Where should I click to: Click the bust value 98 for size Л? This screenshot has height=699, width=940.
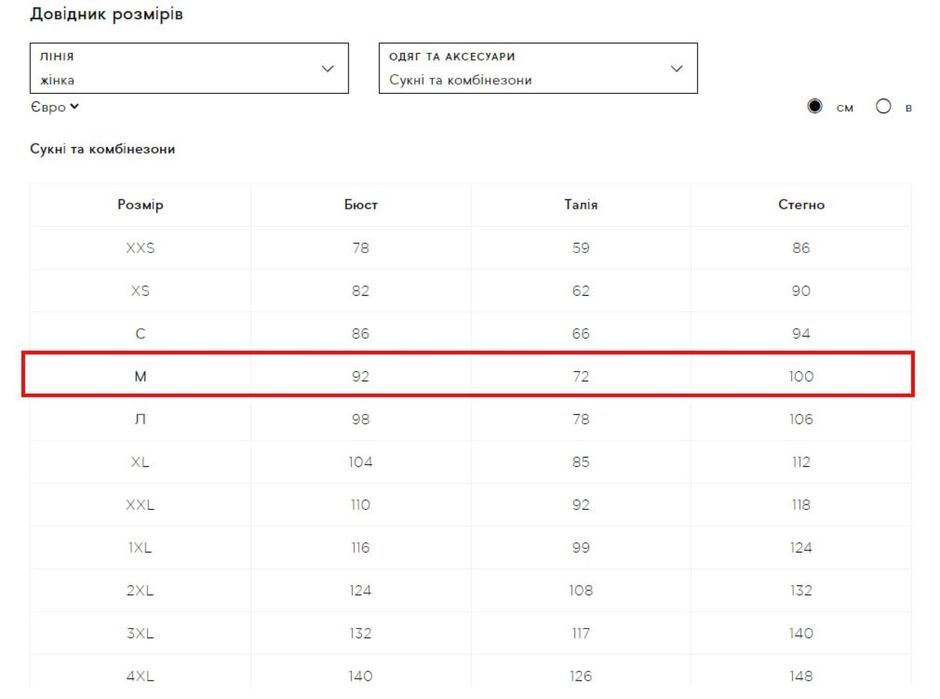pos(361,419)
